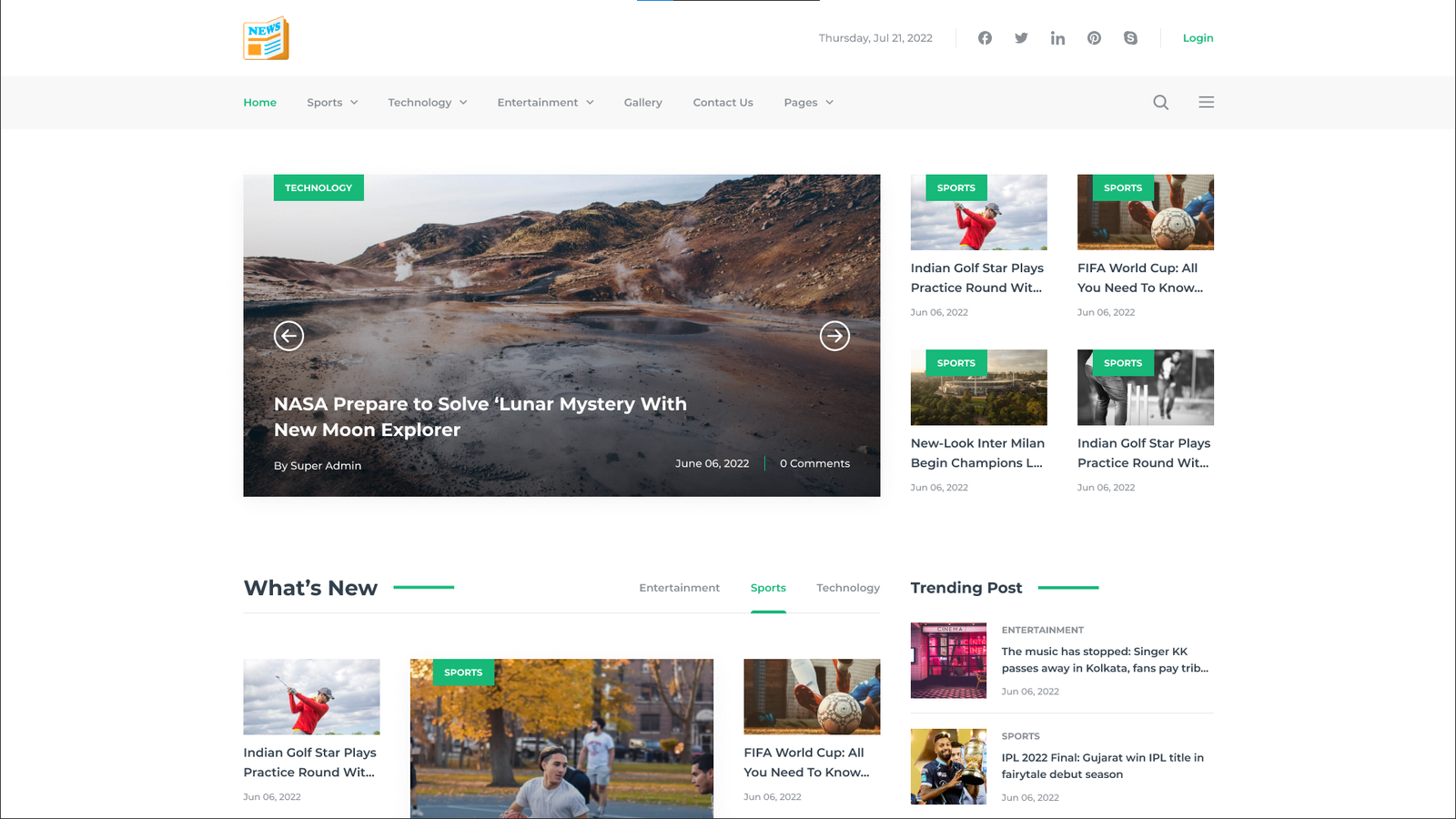Select the Technology tab in What's New
Screen dimensions: 1456x819
click(847, 588)
